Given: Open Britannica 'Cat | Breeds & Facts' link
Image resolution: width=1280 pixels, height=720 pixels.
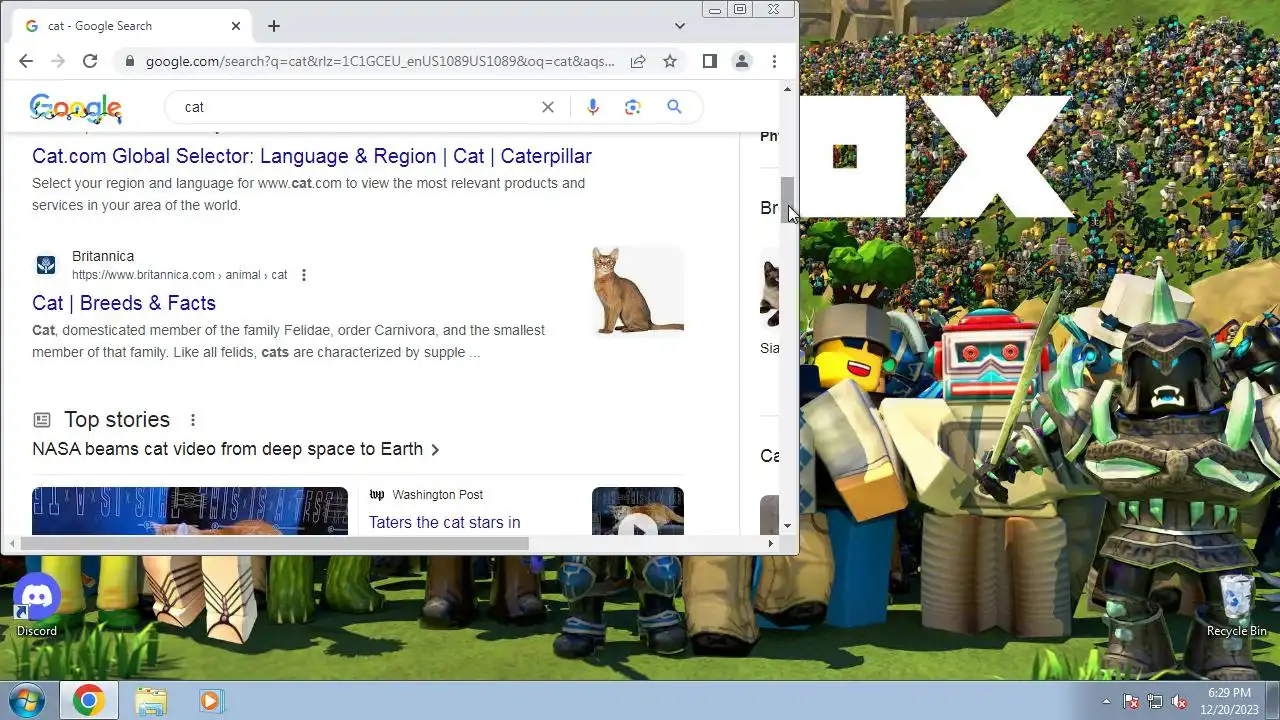Looking at the screenshot, I should pos(124,303).
